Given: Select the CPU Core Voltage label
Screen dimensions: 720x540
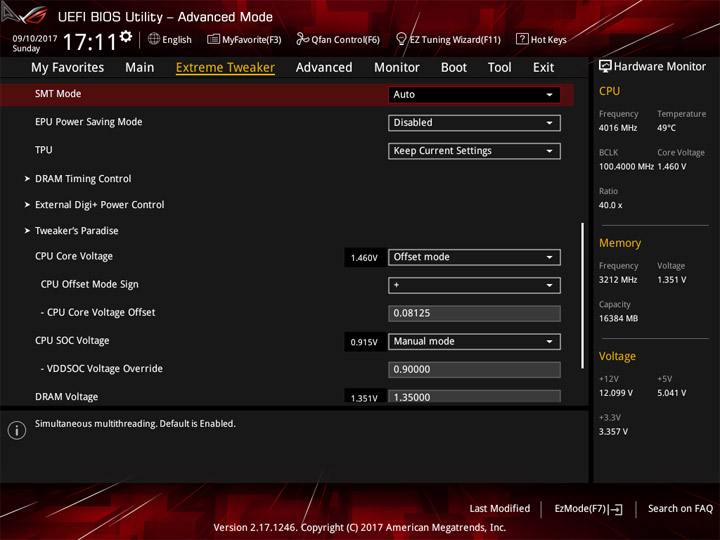Looking at the screenshot, I should [74, 256].
